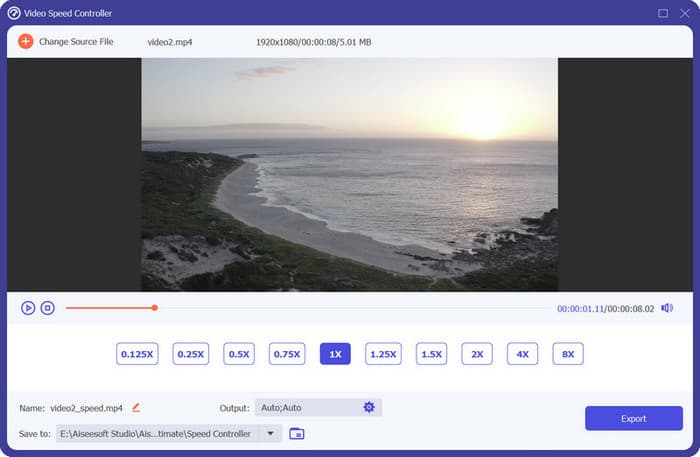The height and width of the screenshot is (457, 700).
Task: Click the playback progress slider handle
Action: 154,307
